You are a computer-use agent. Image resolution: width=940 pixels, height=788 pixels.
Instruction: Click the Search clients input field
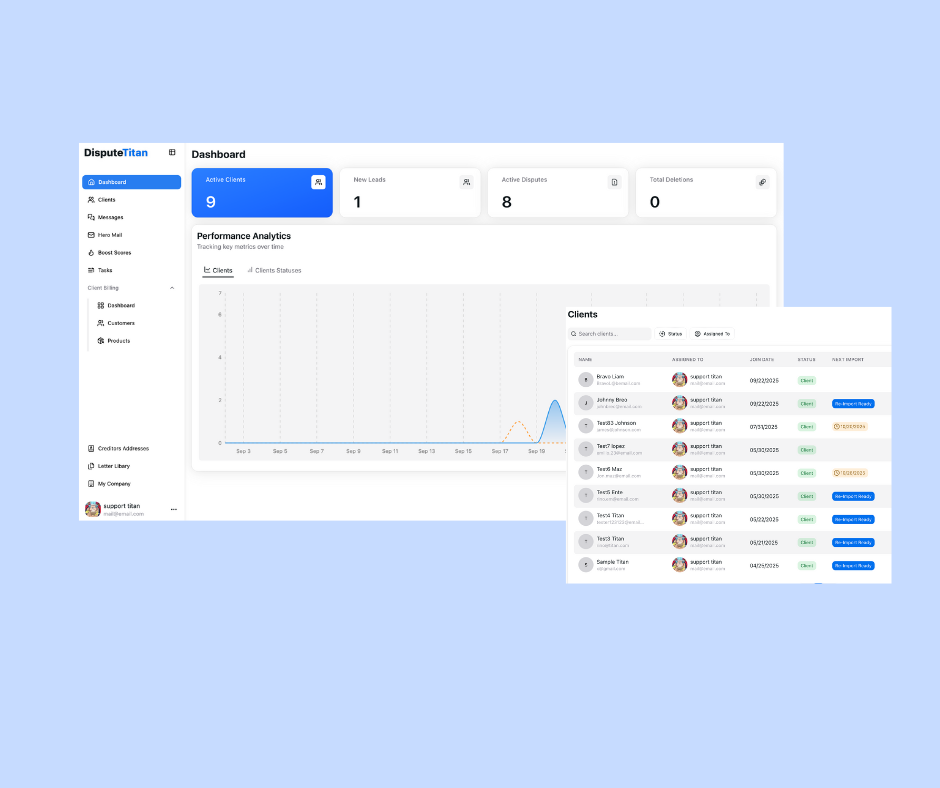point(610,333)
